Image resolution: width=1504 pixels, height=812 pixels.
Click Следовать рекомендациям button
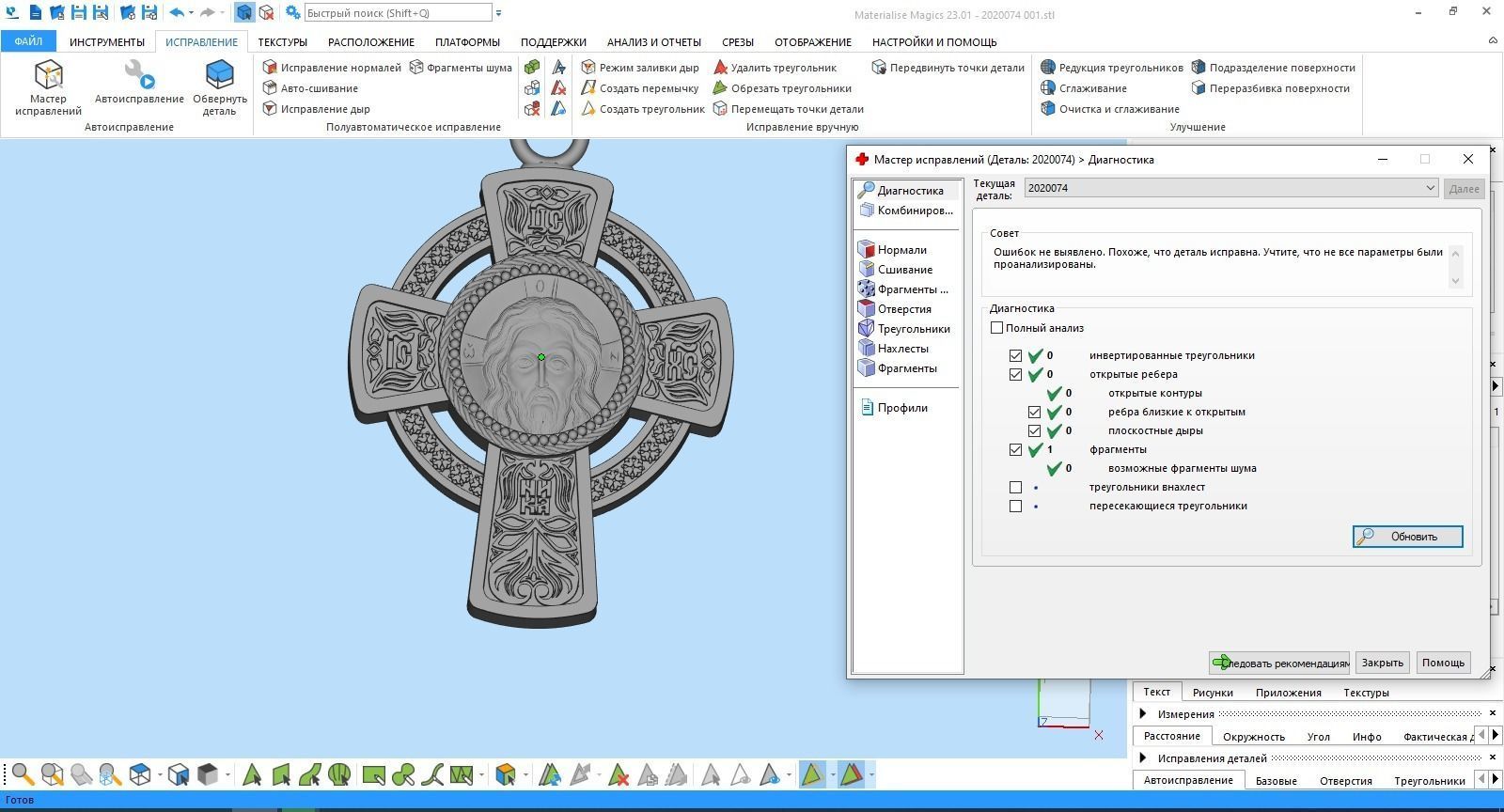pos(1279,663)
